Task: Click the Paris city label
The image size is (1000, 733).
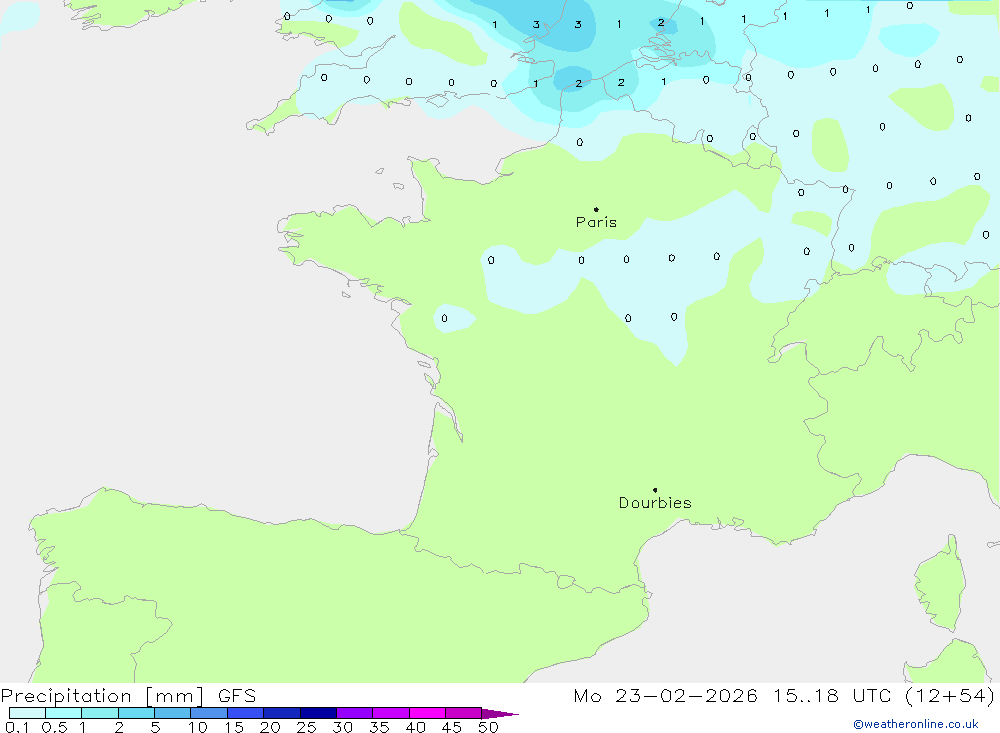Action: tap(596, 222)
